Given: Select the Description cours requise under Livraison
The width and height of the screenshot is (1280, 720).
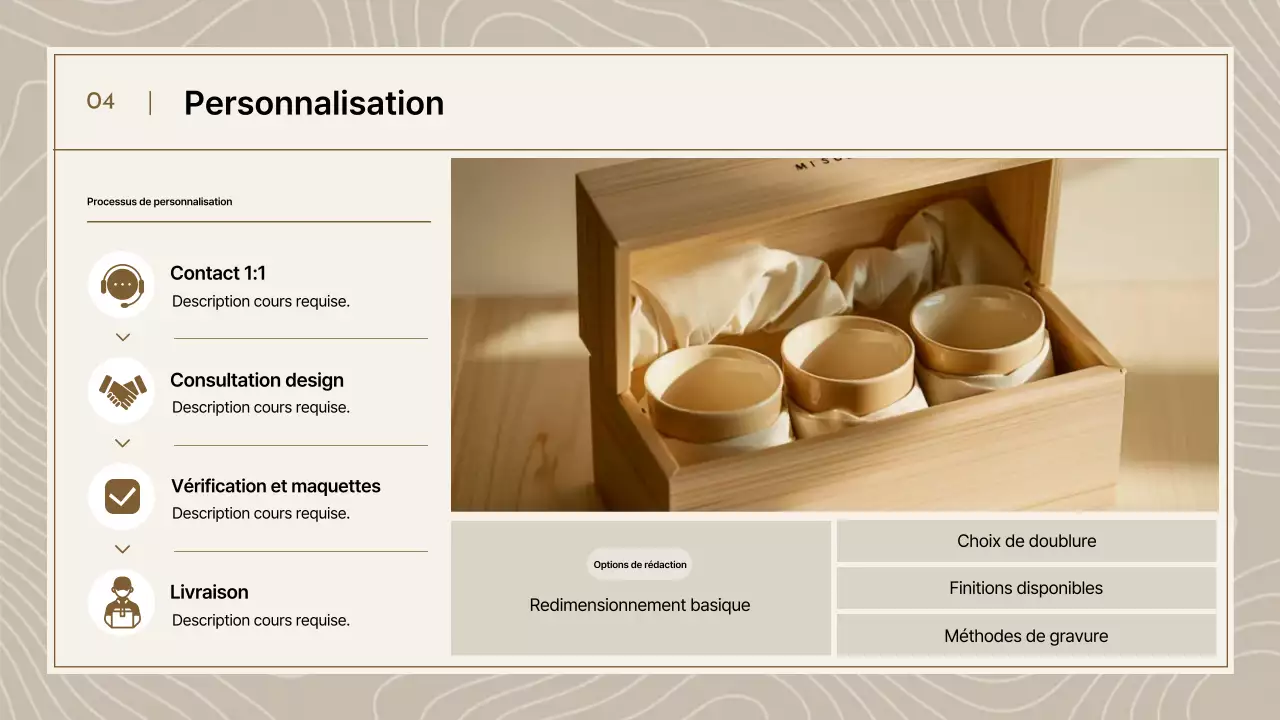Looking at the screenshot, I should (x=259, y=620).
